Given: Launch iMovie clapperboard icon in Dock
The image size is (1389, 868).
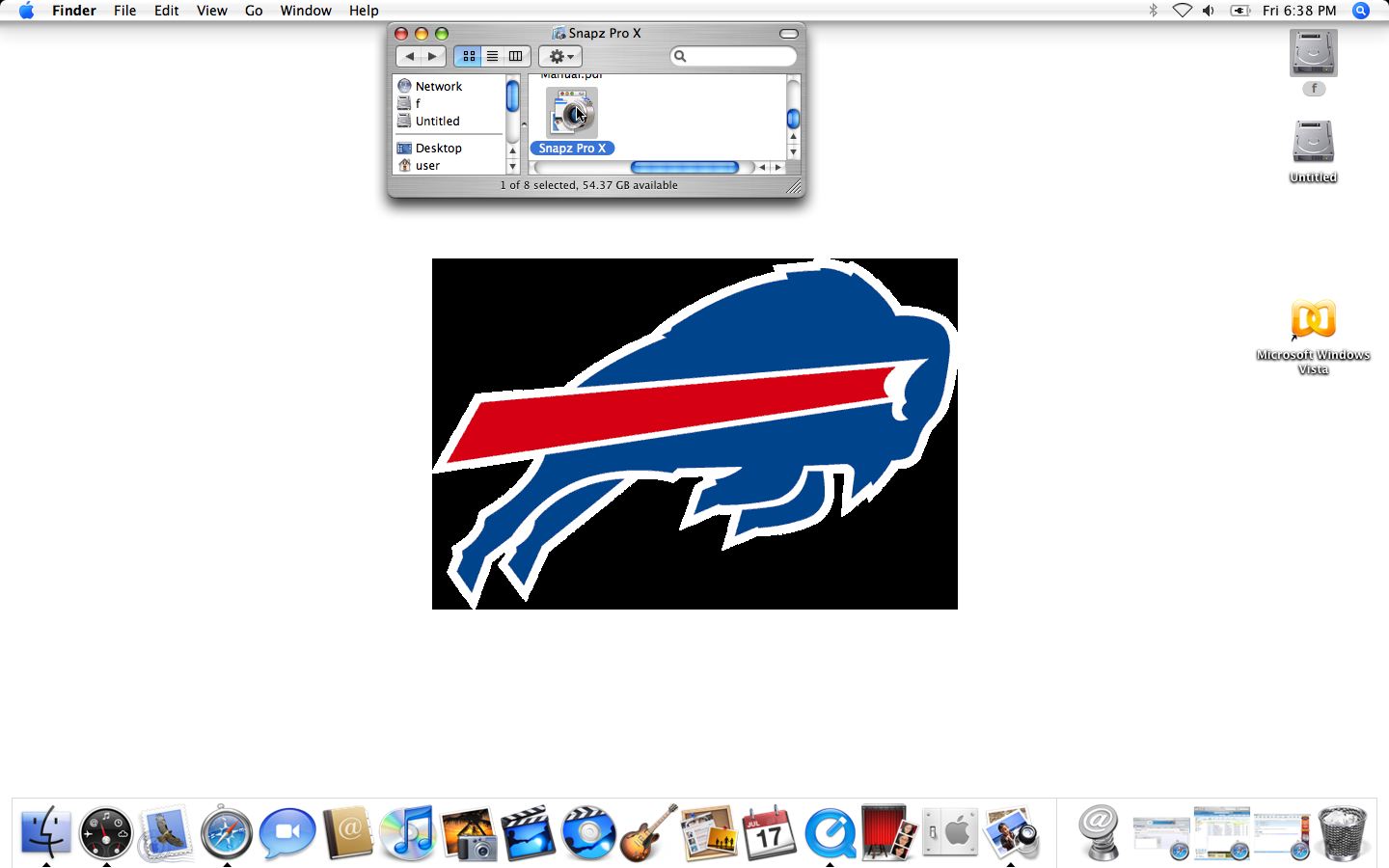Looking at the screenshot, I should coord(529,833).
